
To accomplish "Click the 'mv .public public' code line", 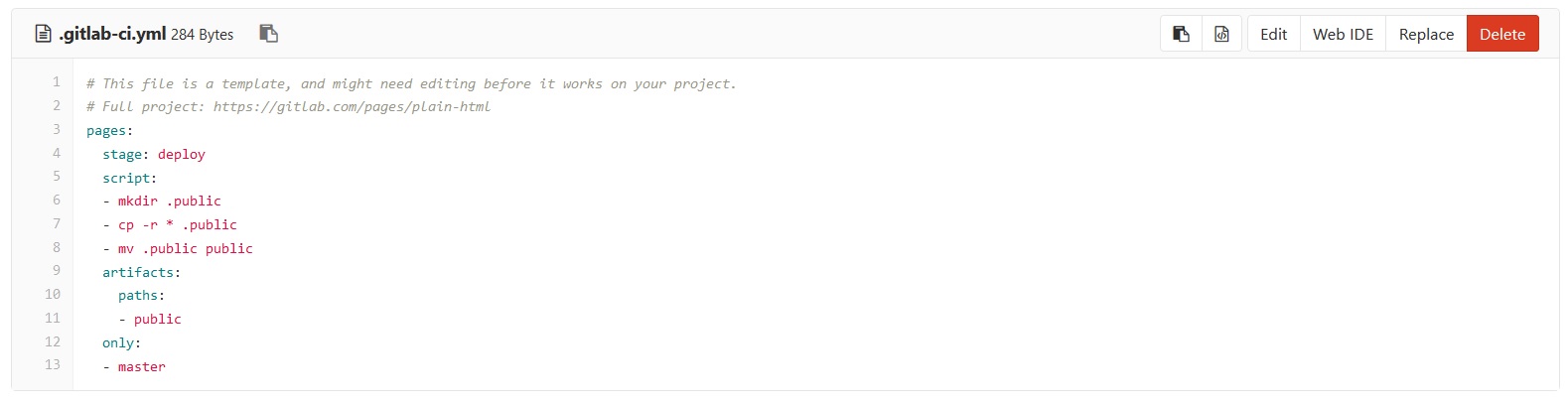I will tap(178, 248).
